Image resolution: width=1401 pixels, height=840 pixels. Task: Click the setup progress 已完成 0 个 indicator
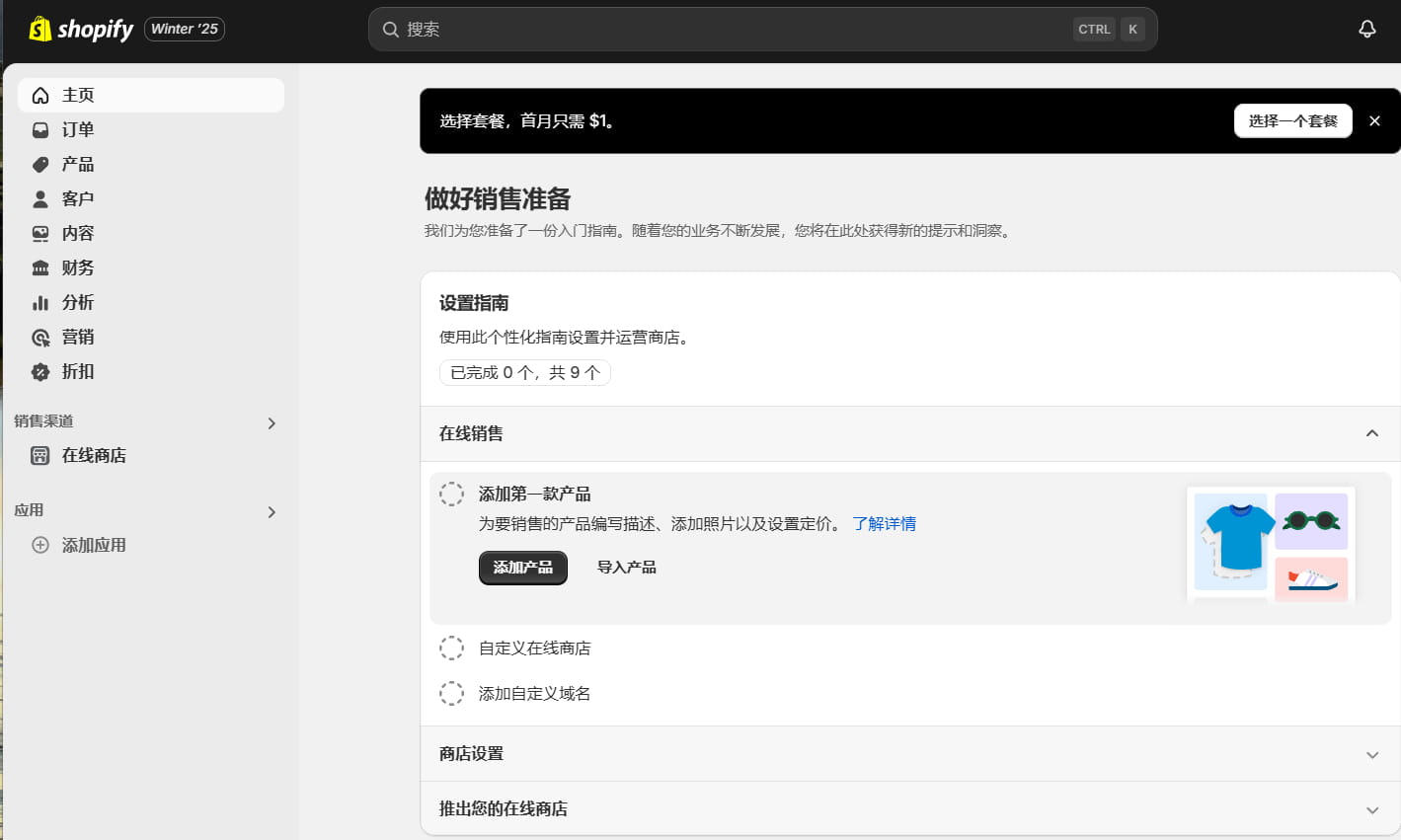click(x=524, y=372)
